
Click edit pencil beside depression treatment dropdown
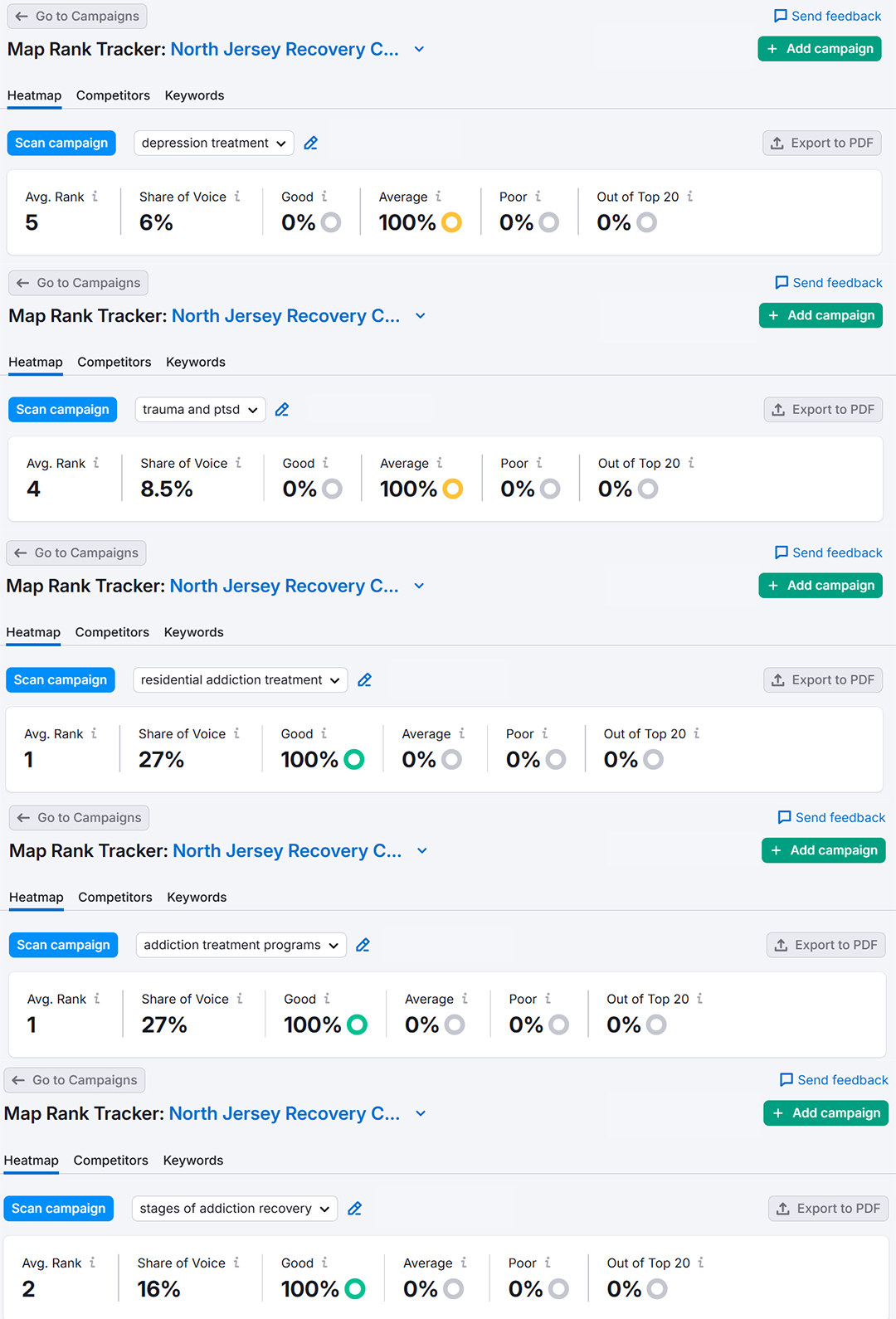pyautogui.click(x=311, y=144)
